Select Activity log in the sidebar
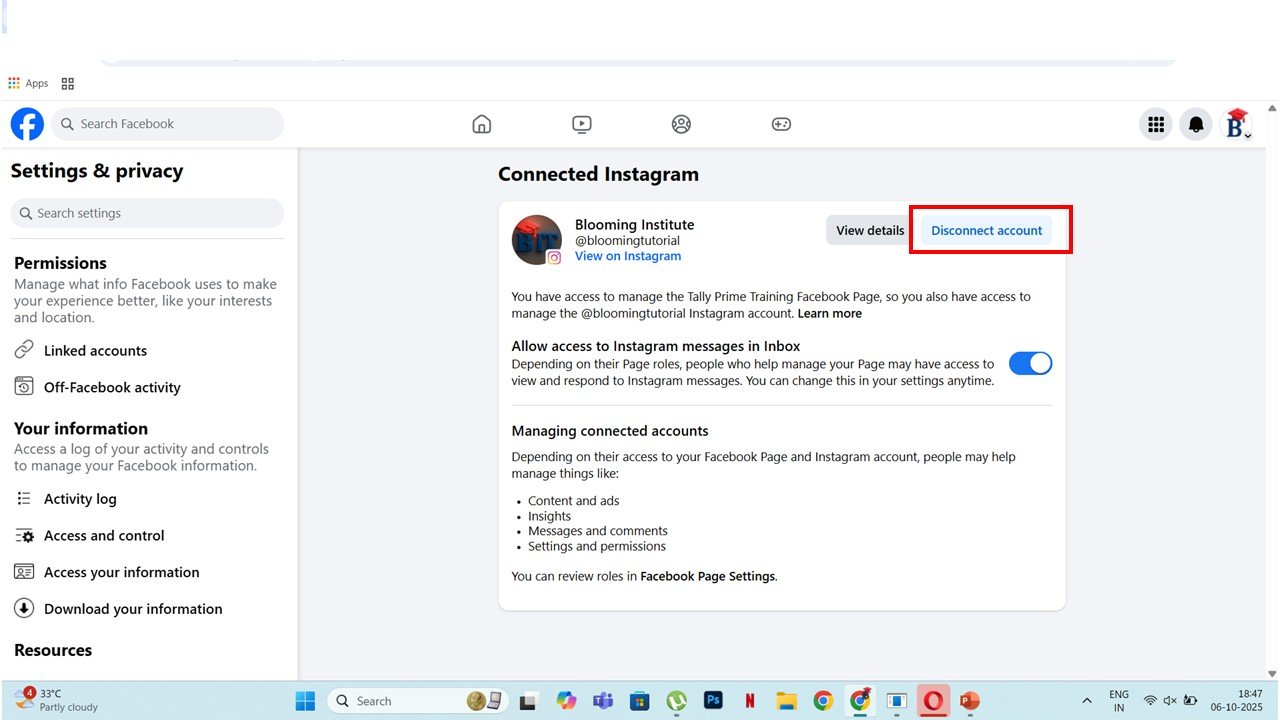Screen dimensions: 1280x720 [x=80, y=499]
